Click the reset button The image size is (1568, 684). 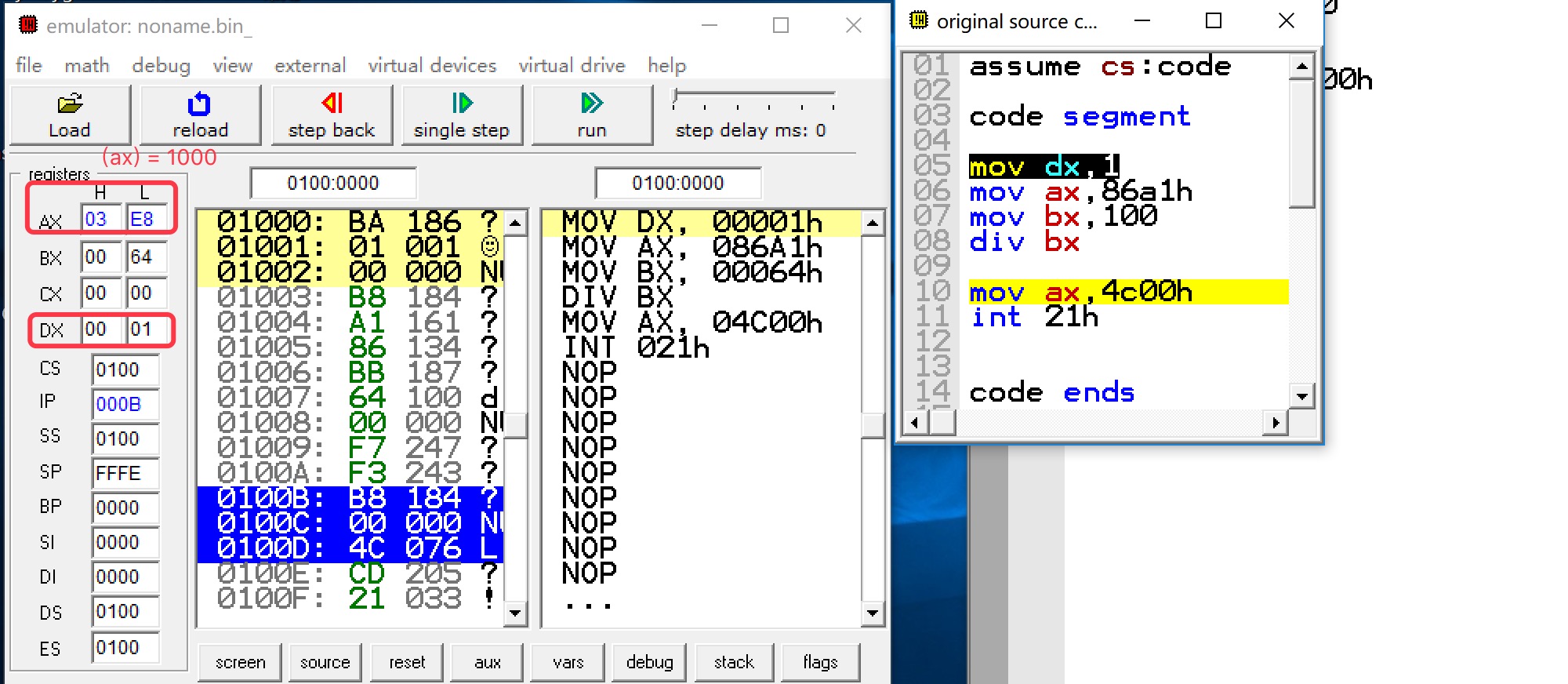[x=408, y=663]
